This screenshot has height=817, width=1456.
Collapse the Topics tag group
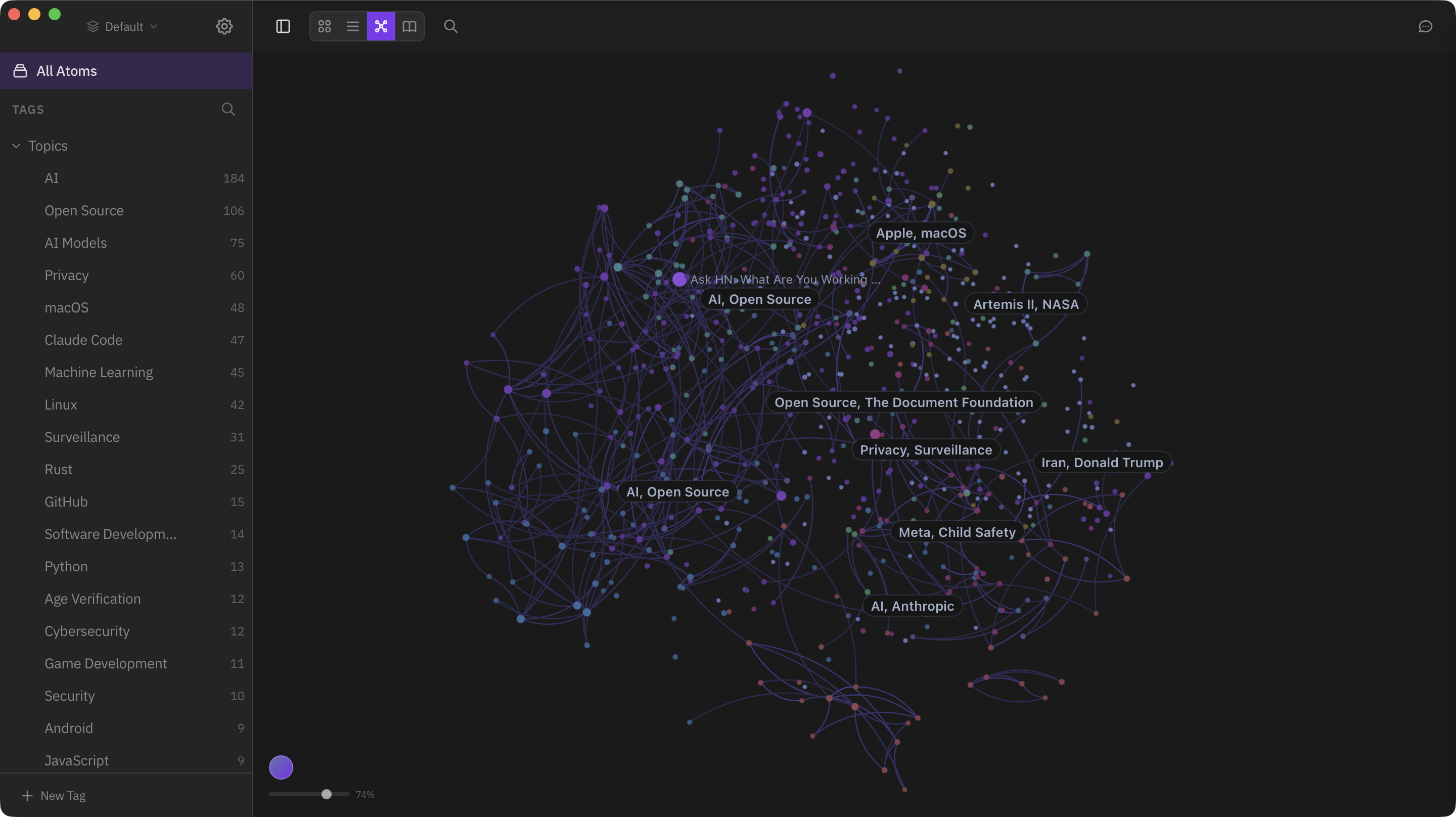16,146
